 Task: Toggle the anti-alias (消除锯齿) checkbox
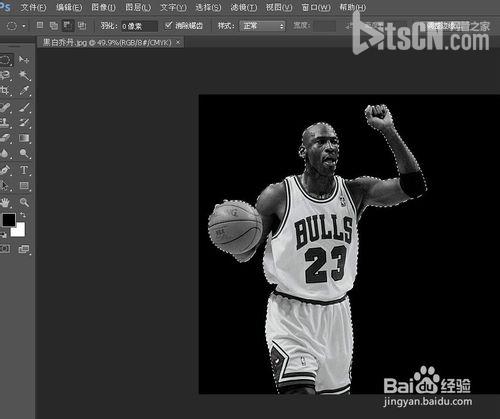169,25
